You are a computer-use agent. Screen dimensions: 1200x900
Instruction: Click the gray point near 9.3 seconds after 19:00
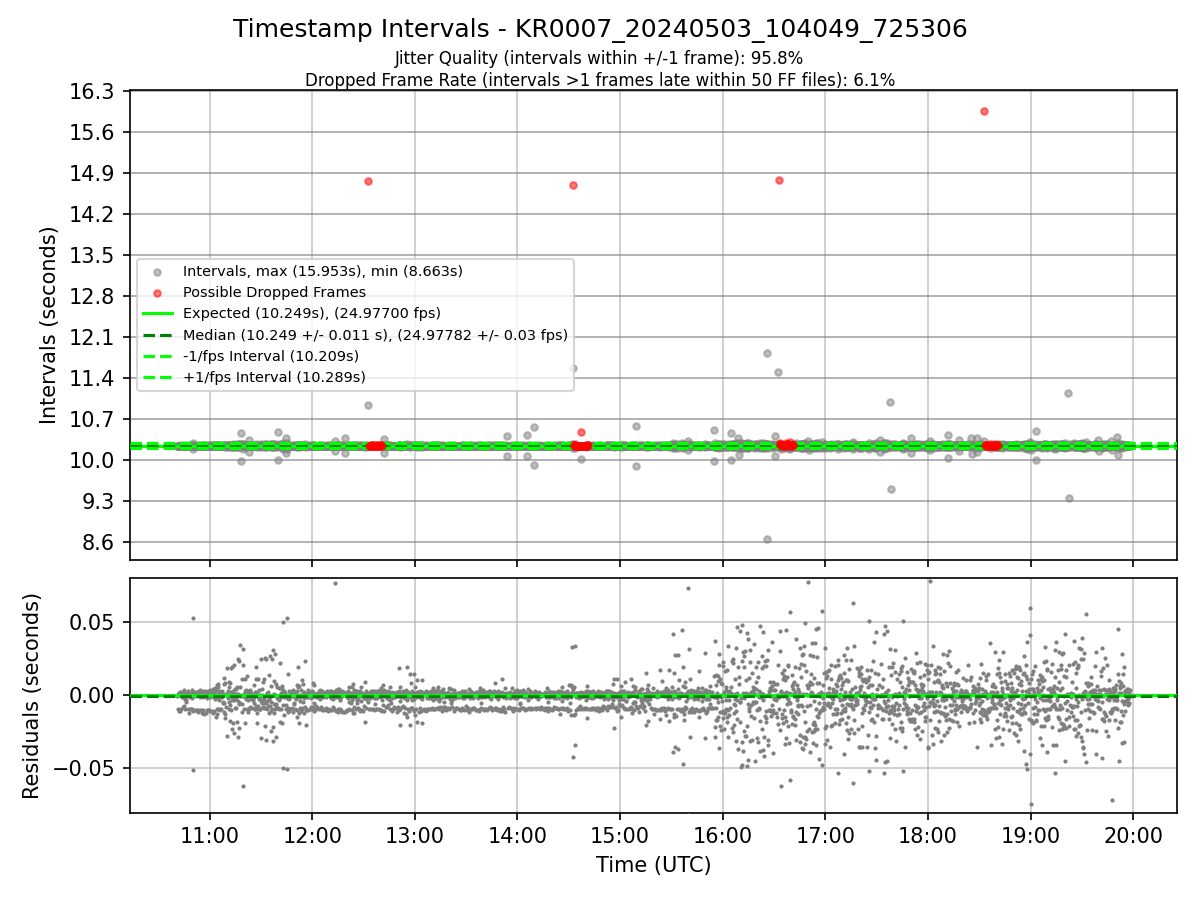point(1069,498)
